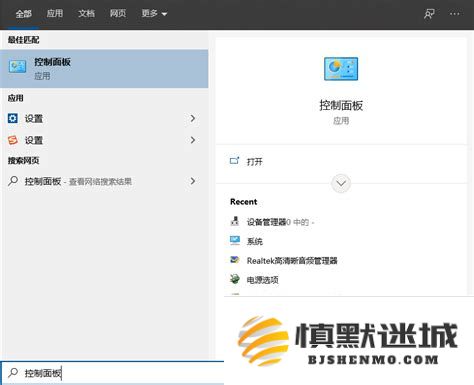Open the Sogou 设置 app result
474x385 pixels.
coord(104,140)
